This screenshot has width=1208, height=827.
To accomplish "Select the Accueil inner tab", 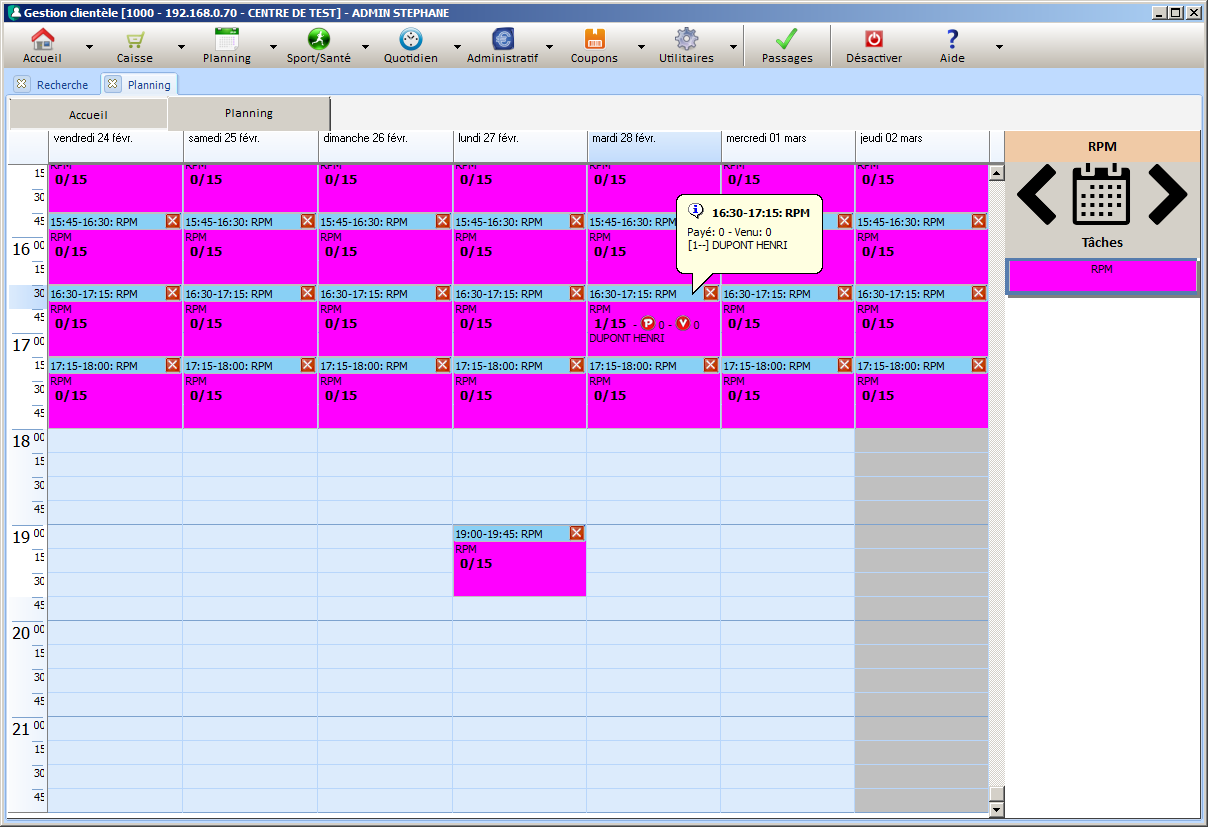I will point(88,115).
